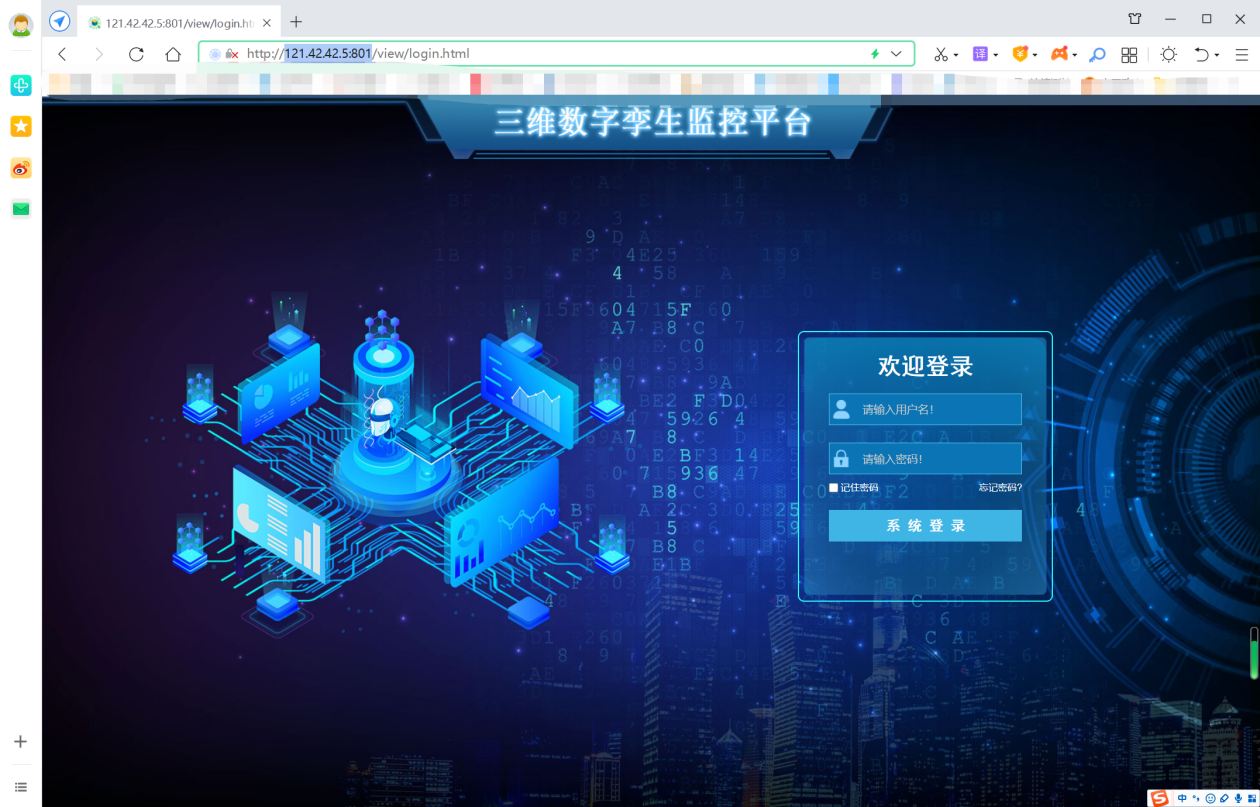Open the teal plus-cross sidebar app
This screenshot has width=1260, height=807.
(x=21, y=85)
